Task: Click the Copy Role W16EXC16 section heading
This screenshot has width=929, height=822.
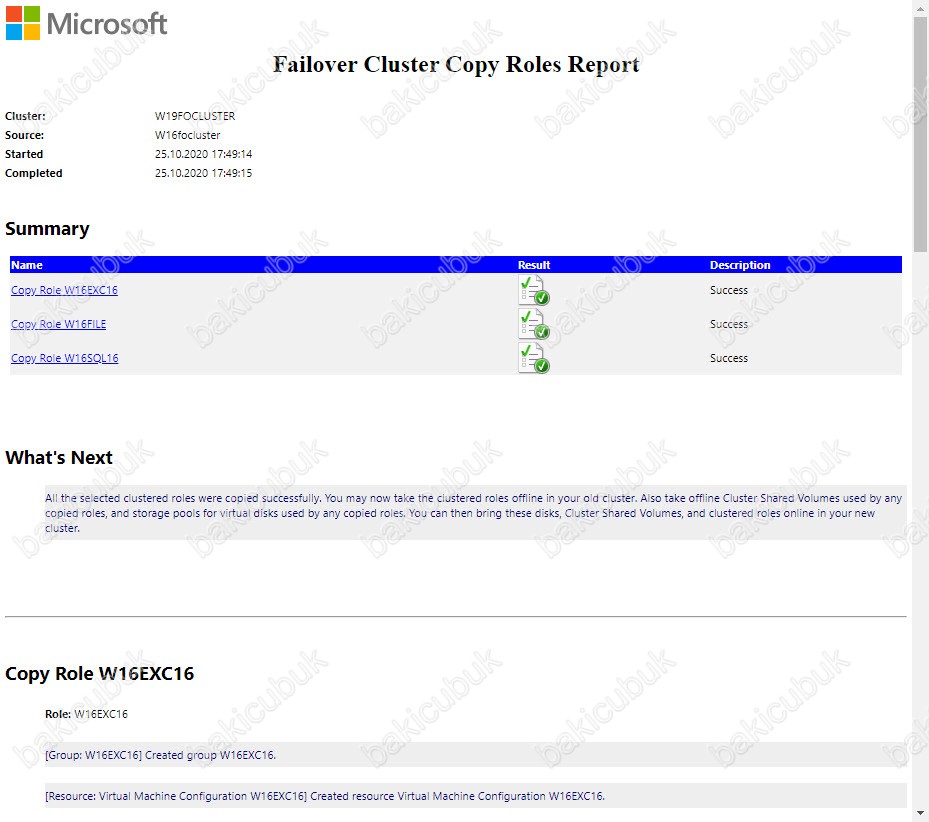Action: tap(100, 674)
